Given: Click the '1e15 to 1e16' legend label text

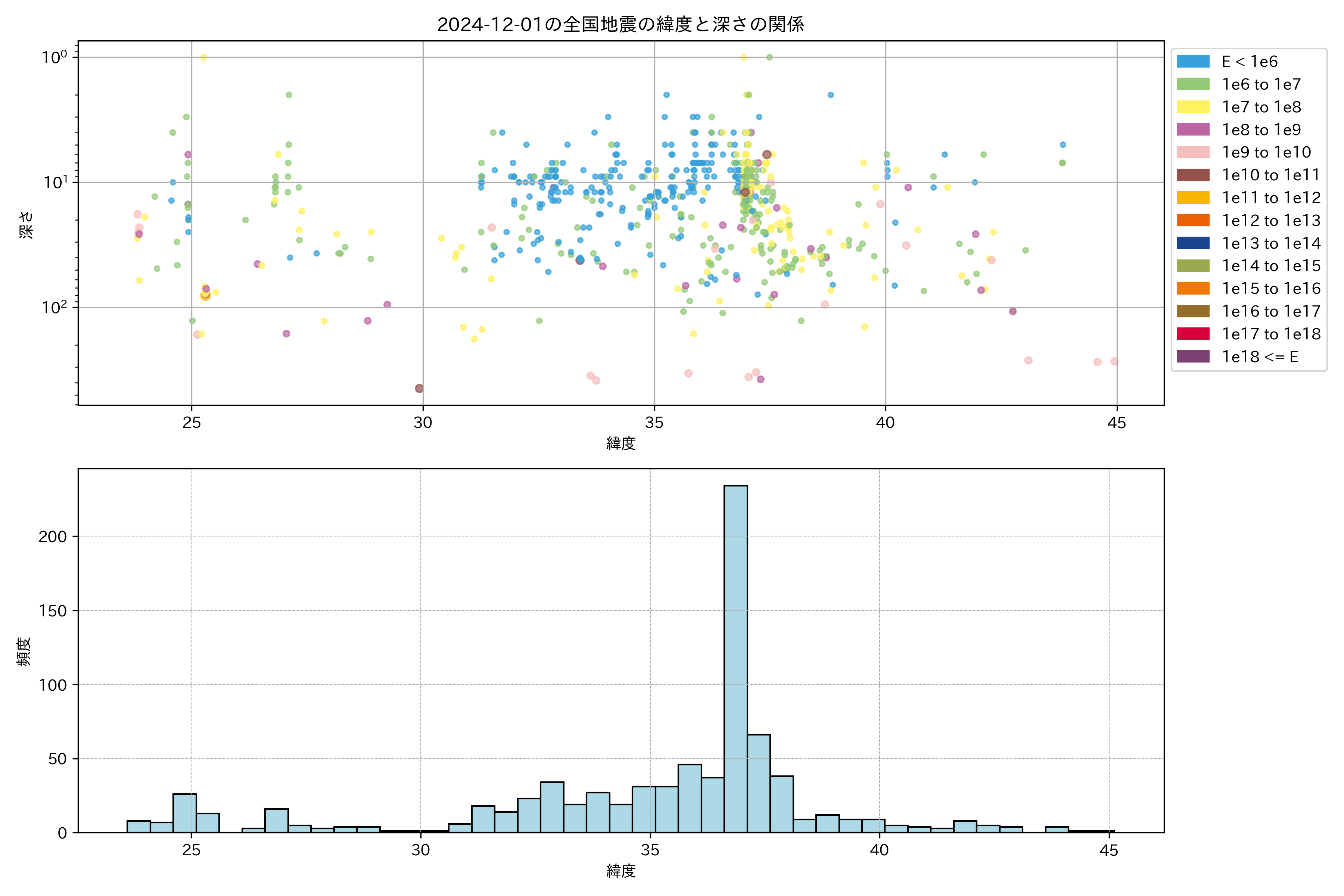Looking at the screenshot, I should tap(1271, 289).
